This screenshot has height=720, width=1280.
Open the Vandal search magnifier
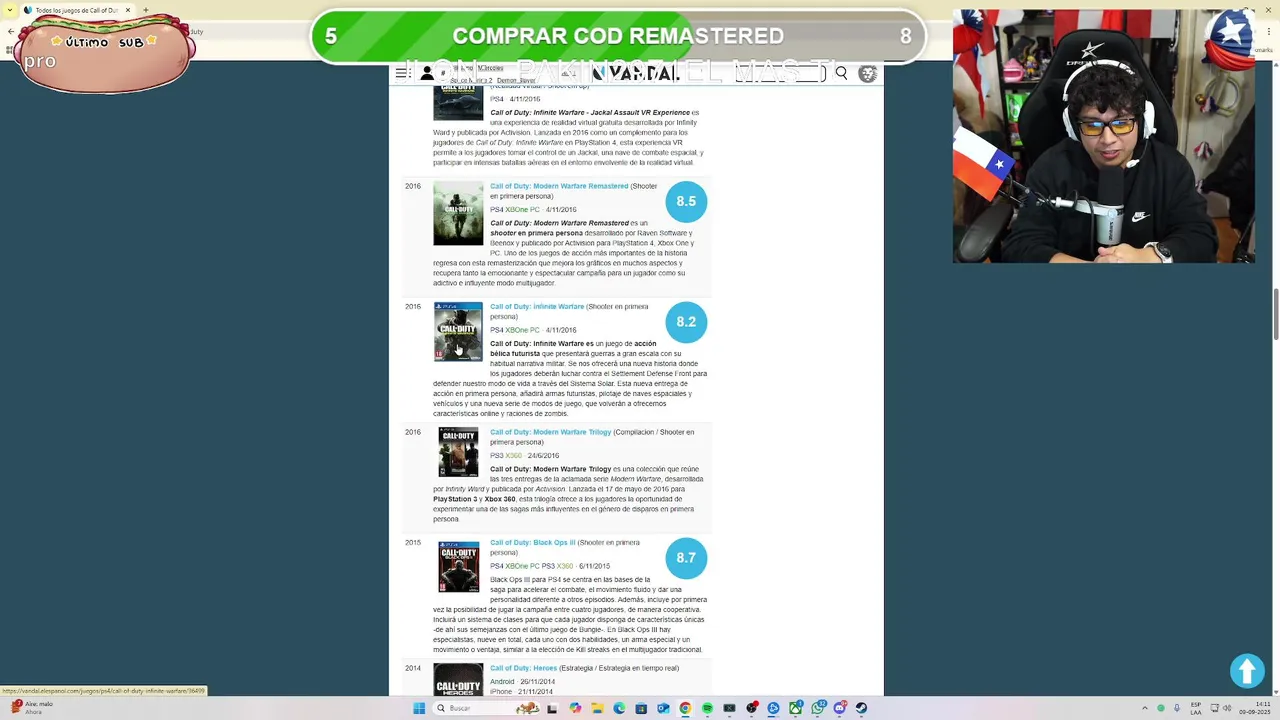pos(841,74)
